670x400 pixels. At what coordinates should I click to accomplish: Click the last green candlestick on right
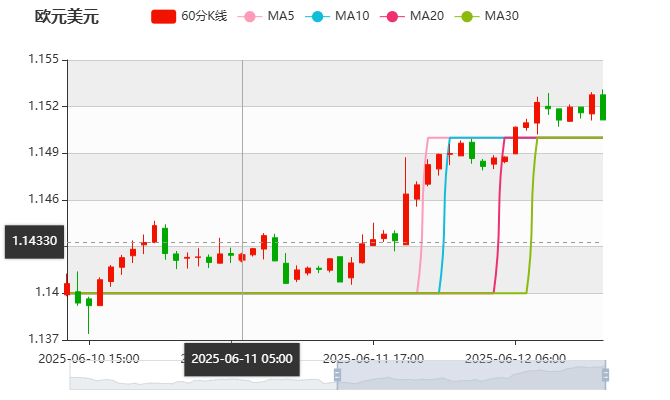603,106
